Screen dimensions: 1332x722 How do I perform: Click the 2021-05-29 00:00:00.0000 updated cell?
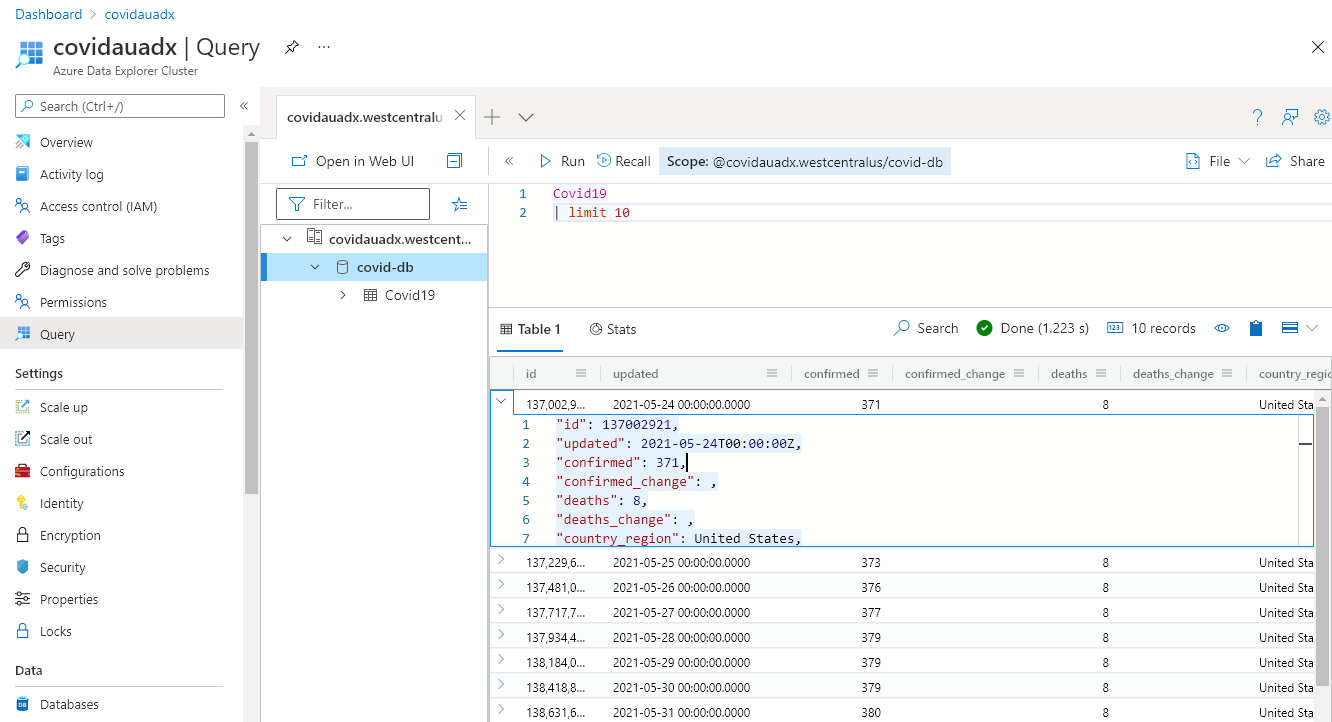681,663
